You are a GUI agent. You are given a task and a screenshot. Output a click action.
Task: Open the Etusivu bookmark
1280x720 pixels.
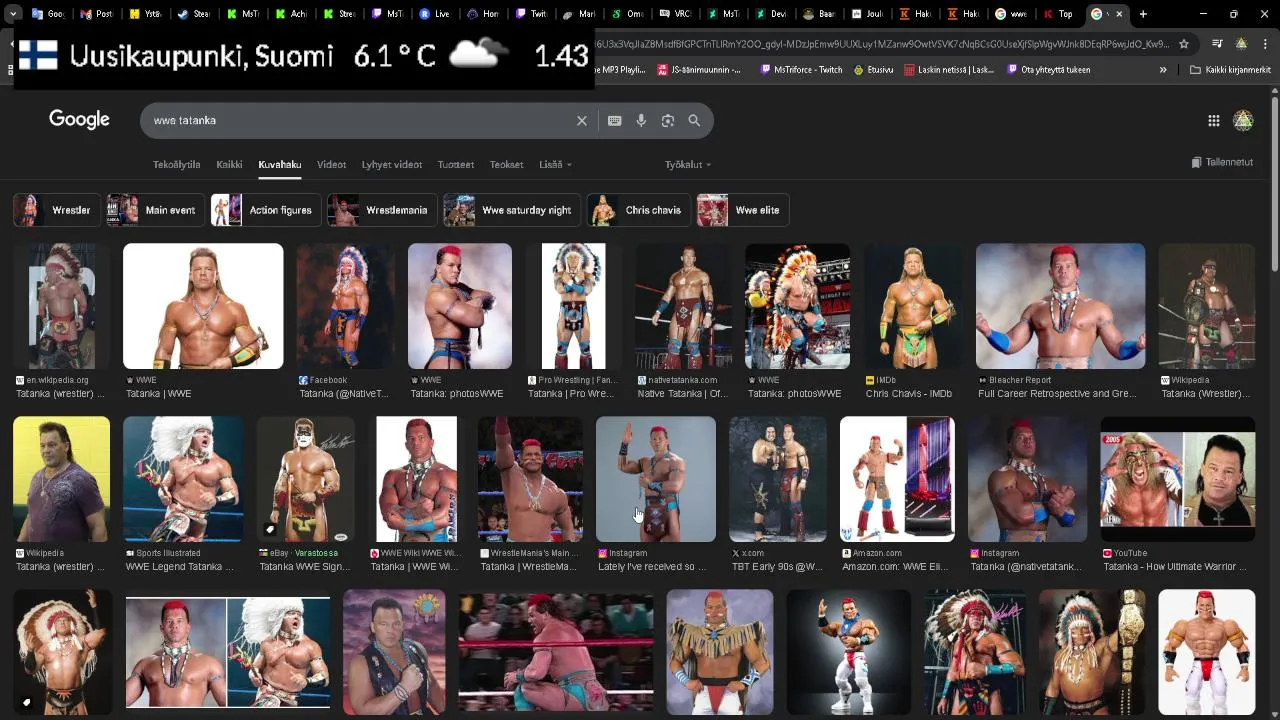point(874,70)
